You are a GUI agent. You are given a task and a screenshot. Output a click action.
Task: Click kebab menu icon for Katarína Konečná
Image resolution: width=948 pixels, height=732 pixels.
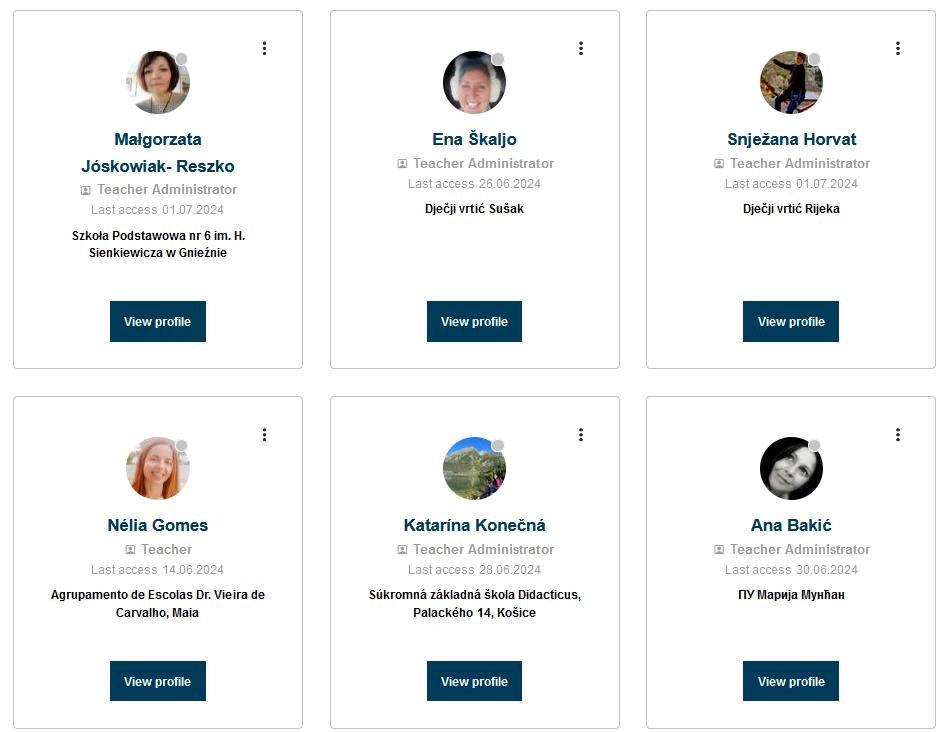581,434
